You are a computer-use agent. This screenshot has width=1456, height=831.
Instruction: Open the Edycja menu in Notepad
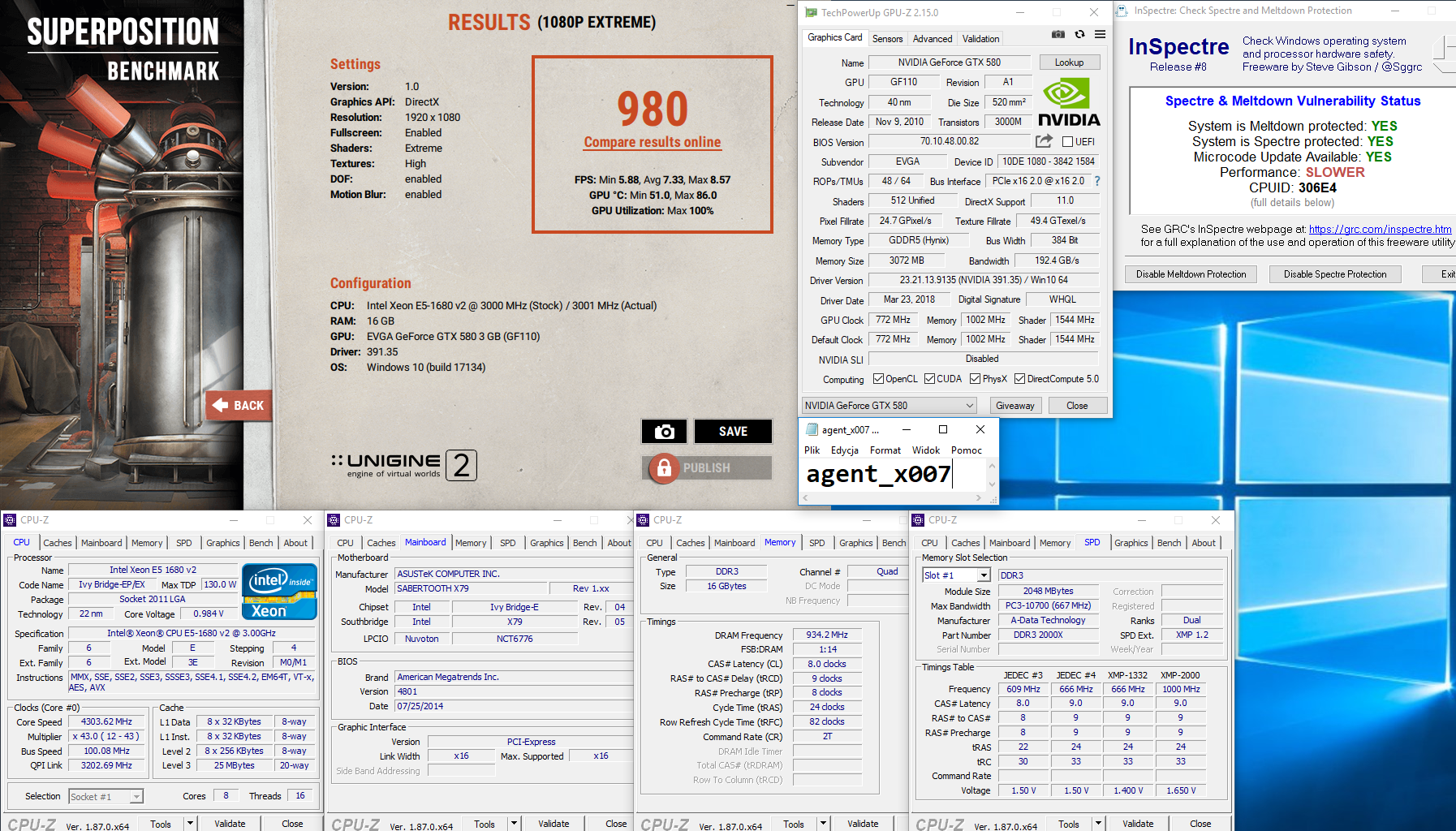pos(844,450)
